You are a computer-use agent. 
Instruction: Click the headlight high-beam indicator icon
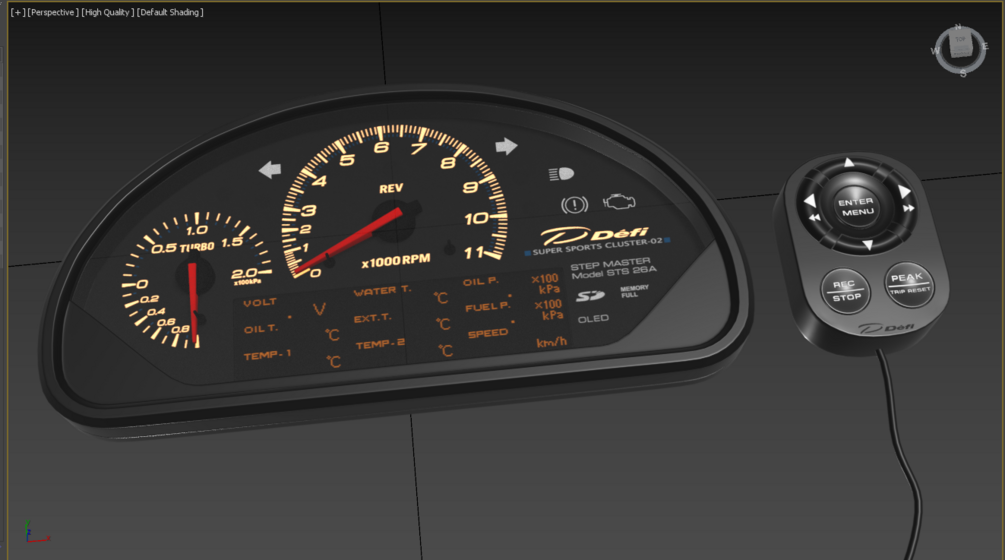[x=561, y=174]
